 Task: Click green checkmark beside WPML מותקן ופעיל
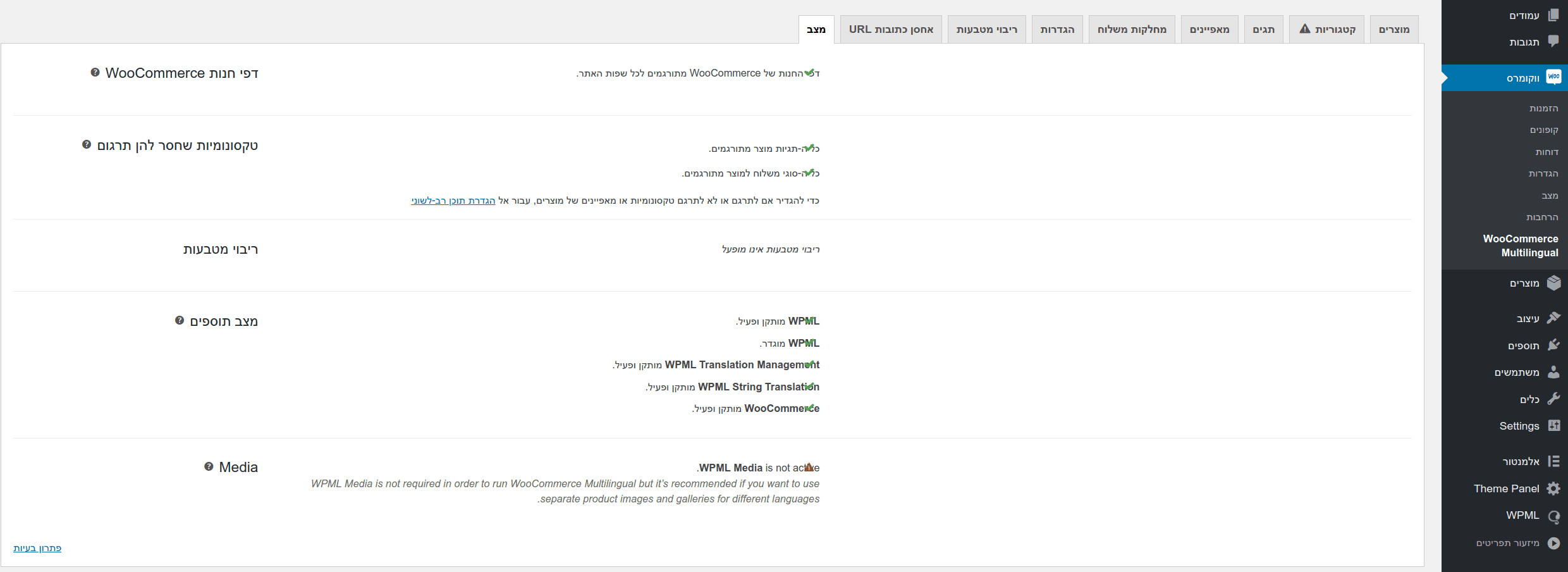pyautogui.click(x=809, y=320)
